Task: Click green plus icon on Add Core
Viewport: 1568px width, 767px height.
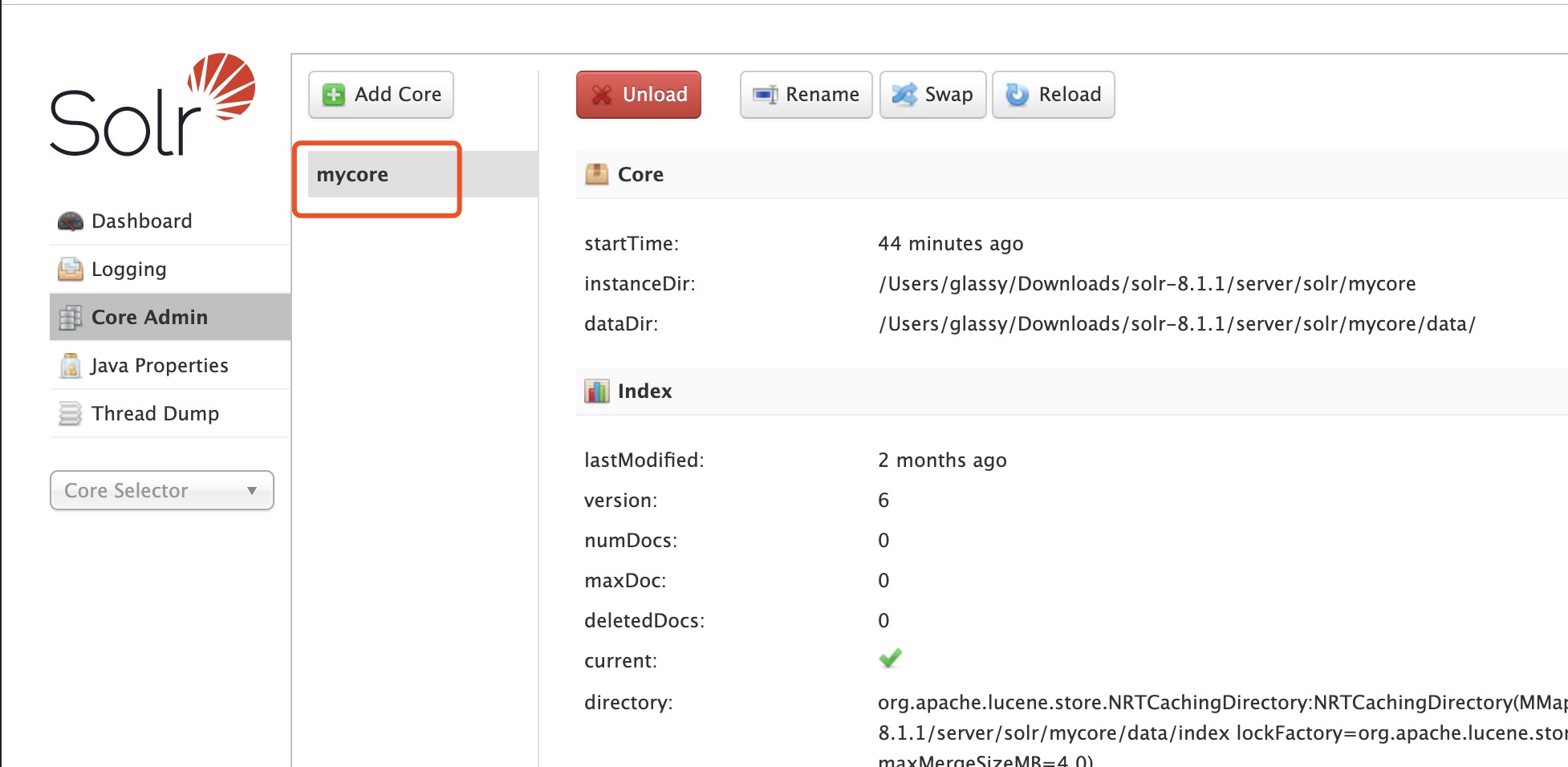Action: click(x=333, y=95)
